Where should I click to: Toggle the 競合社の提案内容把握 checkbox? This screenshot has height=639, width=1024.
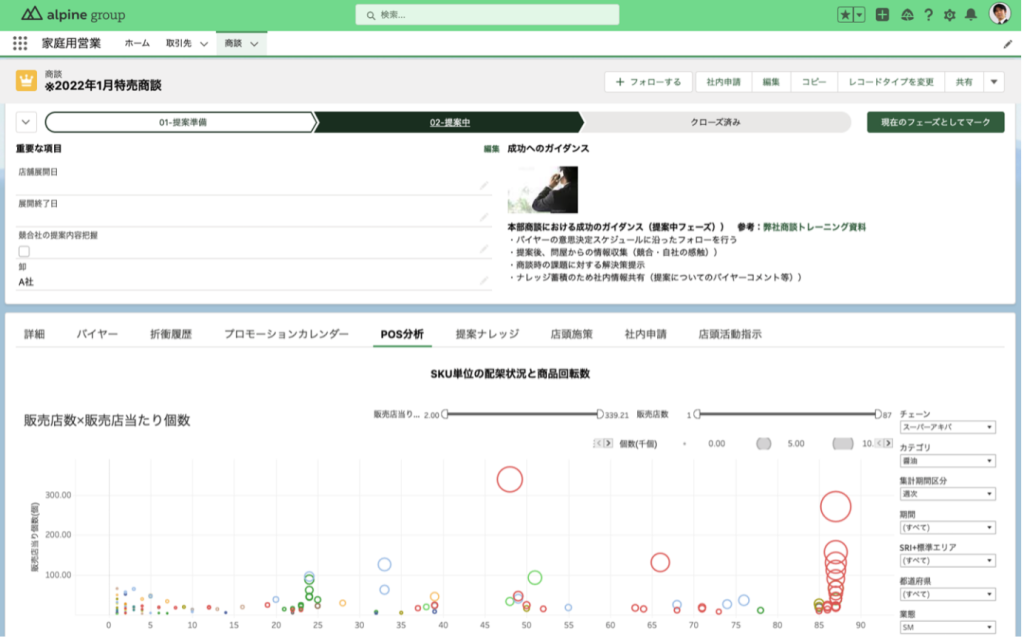click(x=24, y=251)
